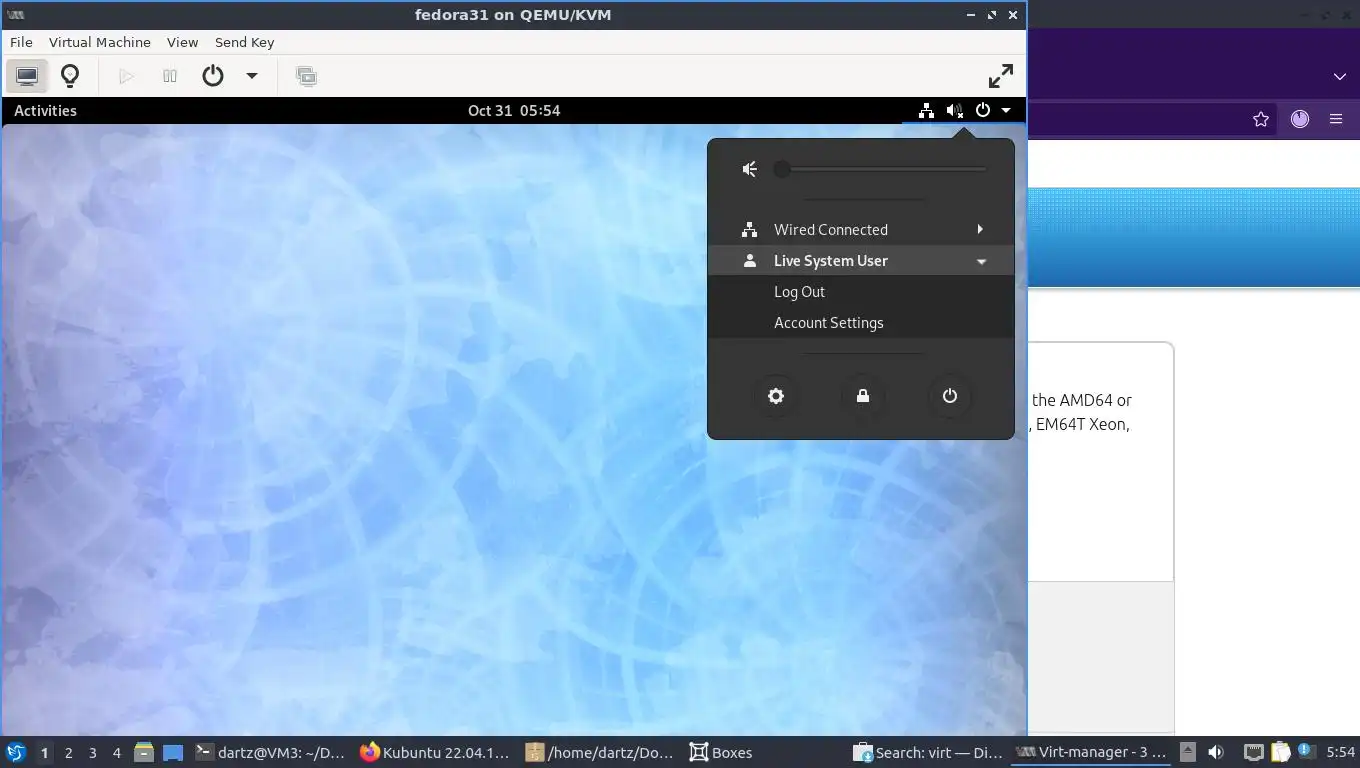The height and width of the screenshot is (768, 1360).
Task: Lock the screen with padlock button
Action: 863,396
